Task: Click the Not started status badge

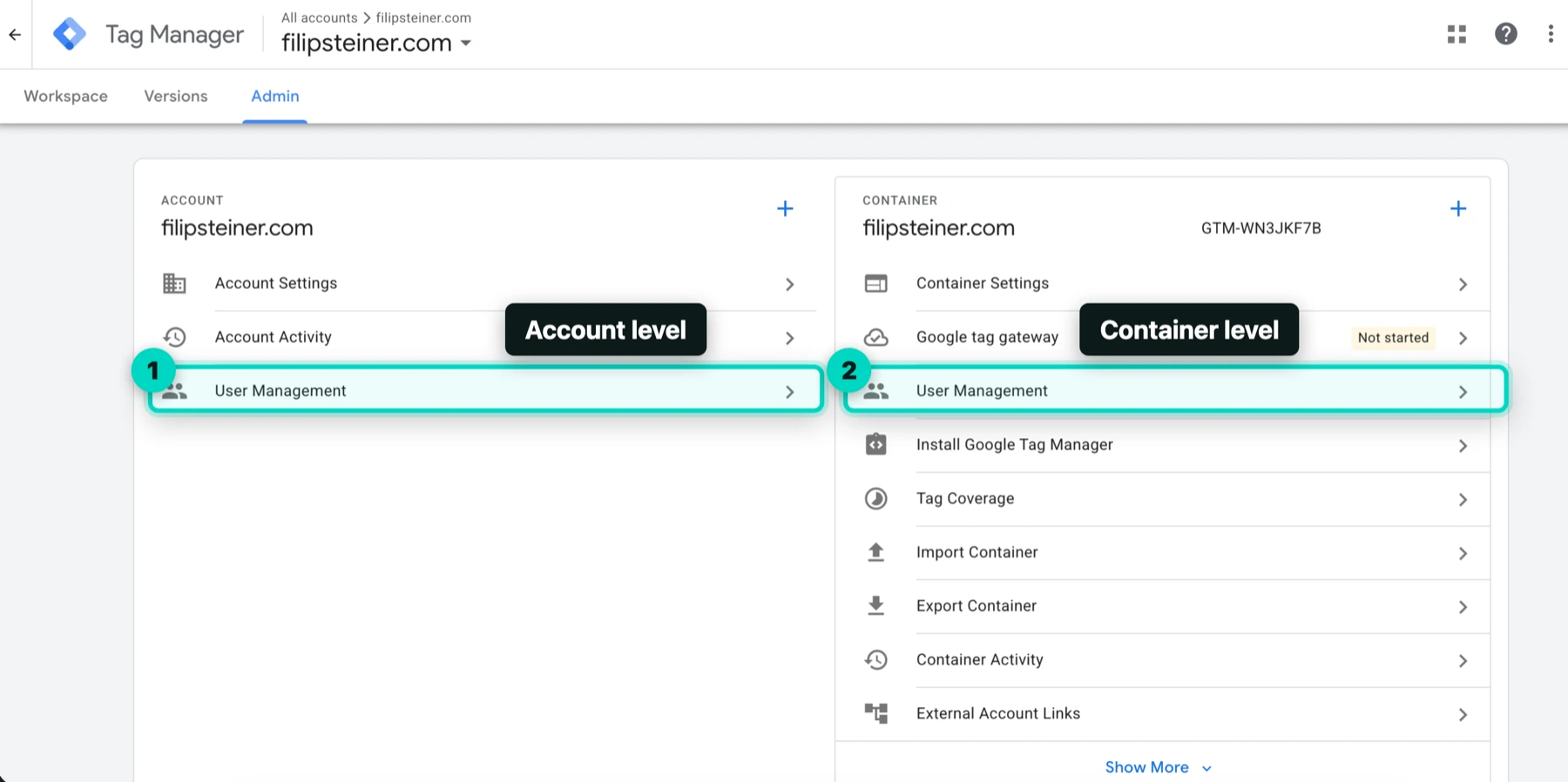Action: click(x=1393, y=338)
